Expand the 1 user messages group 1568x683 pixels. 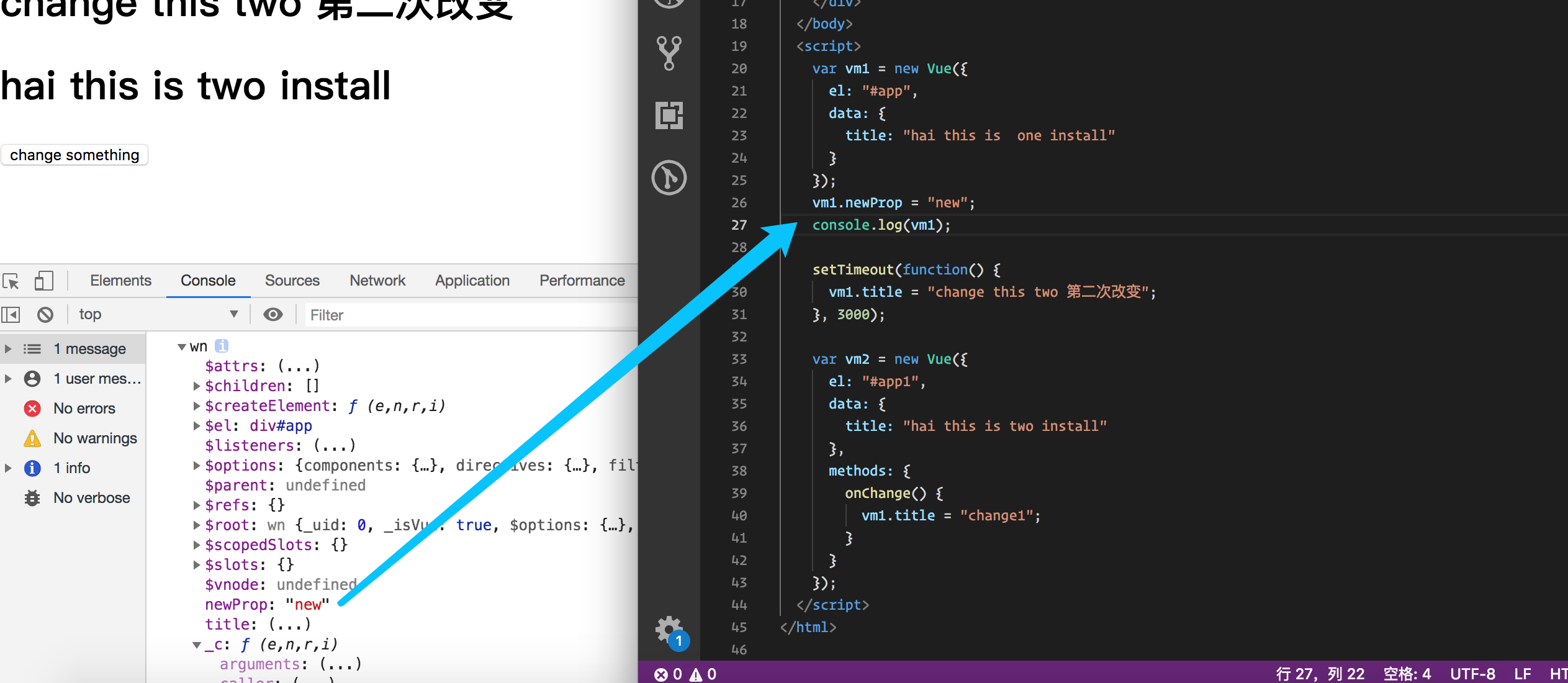tap(8, 379)
